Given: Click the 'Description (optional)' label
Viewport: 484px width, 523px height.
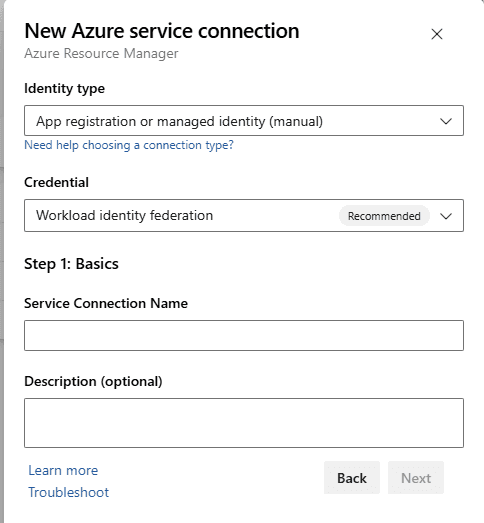Looking at the screenshot, I should coord(93,381).
